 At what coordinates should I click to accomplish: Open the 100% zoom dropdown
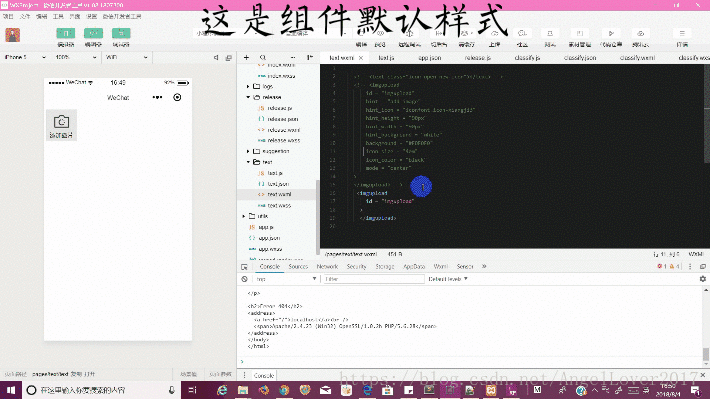click(76, 58)
